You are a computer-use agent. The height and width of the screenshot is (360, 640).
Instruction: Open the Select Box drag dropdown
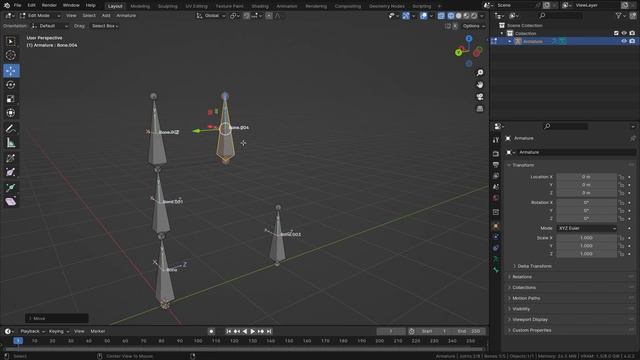pos(104,26)
